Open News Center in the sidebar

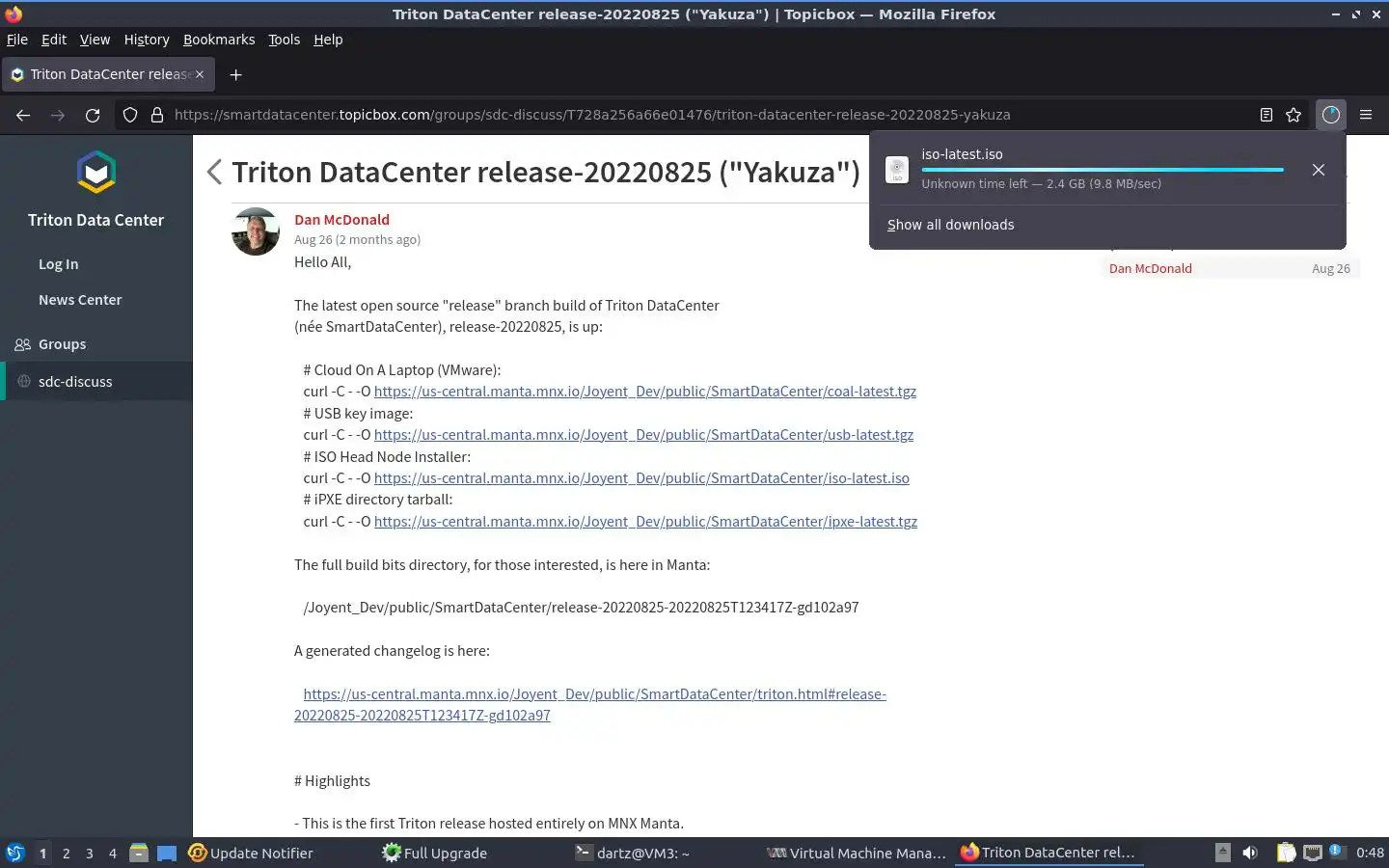click(x=80, y=300)
